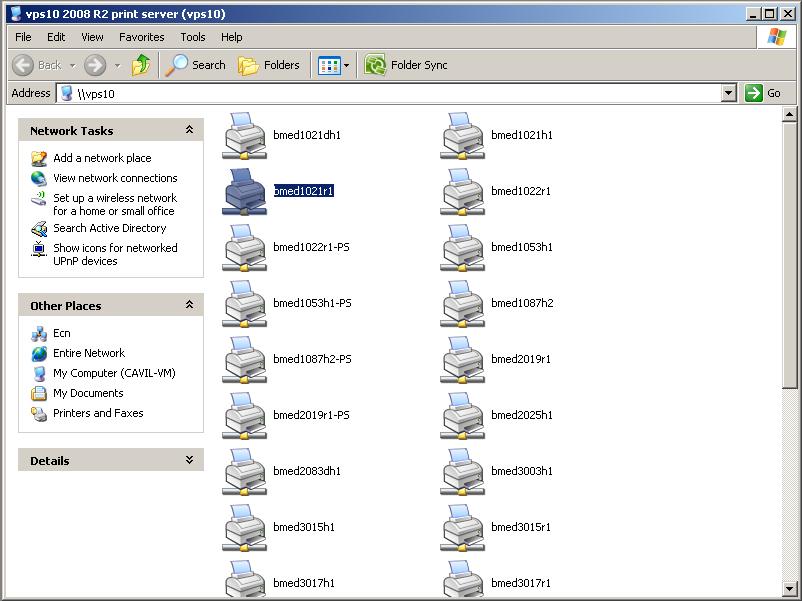
Task: Select the bmed1022r1 printer icon
Action: click(462, 191)
